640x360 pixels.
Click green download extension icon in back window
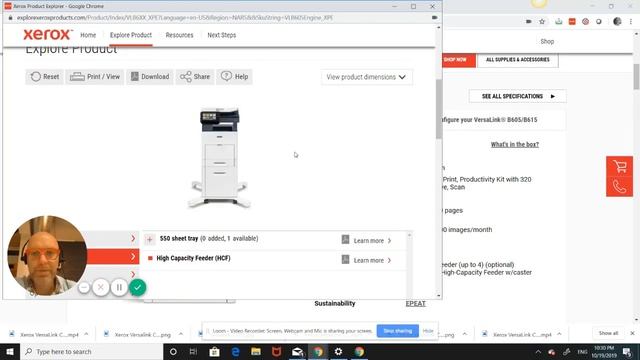[558, 21]
